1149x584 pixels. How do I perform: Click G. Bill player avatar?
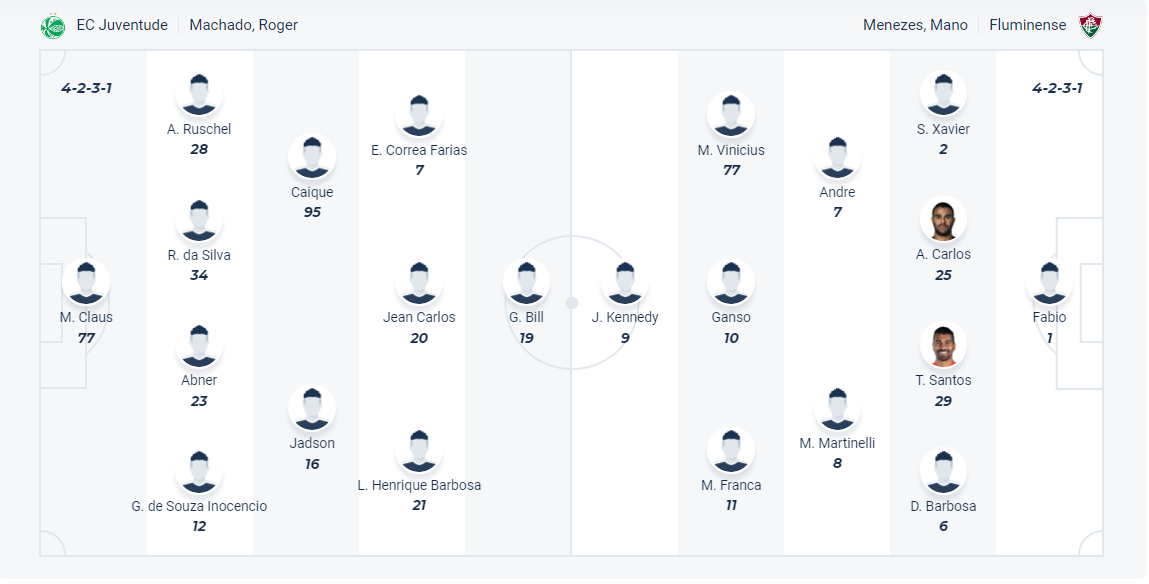pyautogui.click(x=526, y=283)
